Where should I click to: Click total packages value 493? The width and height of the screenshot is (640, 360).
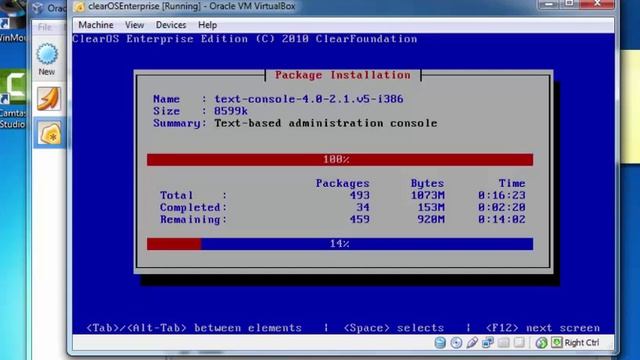(359, 195)
